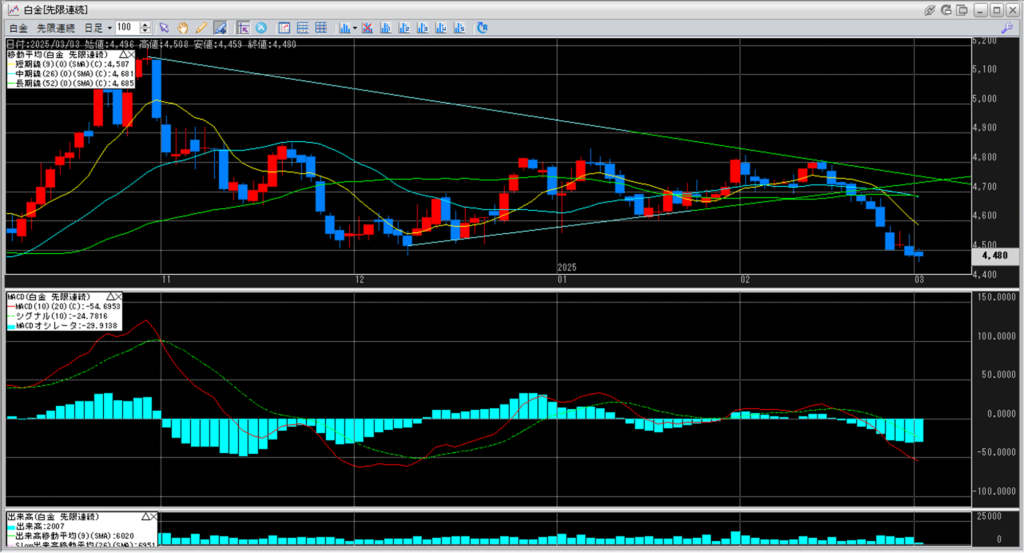The image size is (1024, 553).
Task: Click the 先限連続 contract label
Action: coord(55,27)
